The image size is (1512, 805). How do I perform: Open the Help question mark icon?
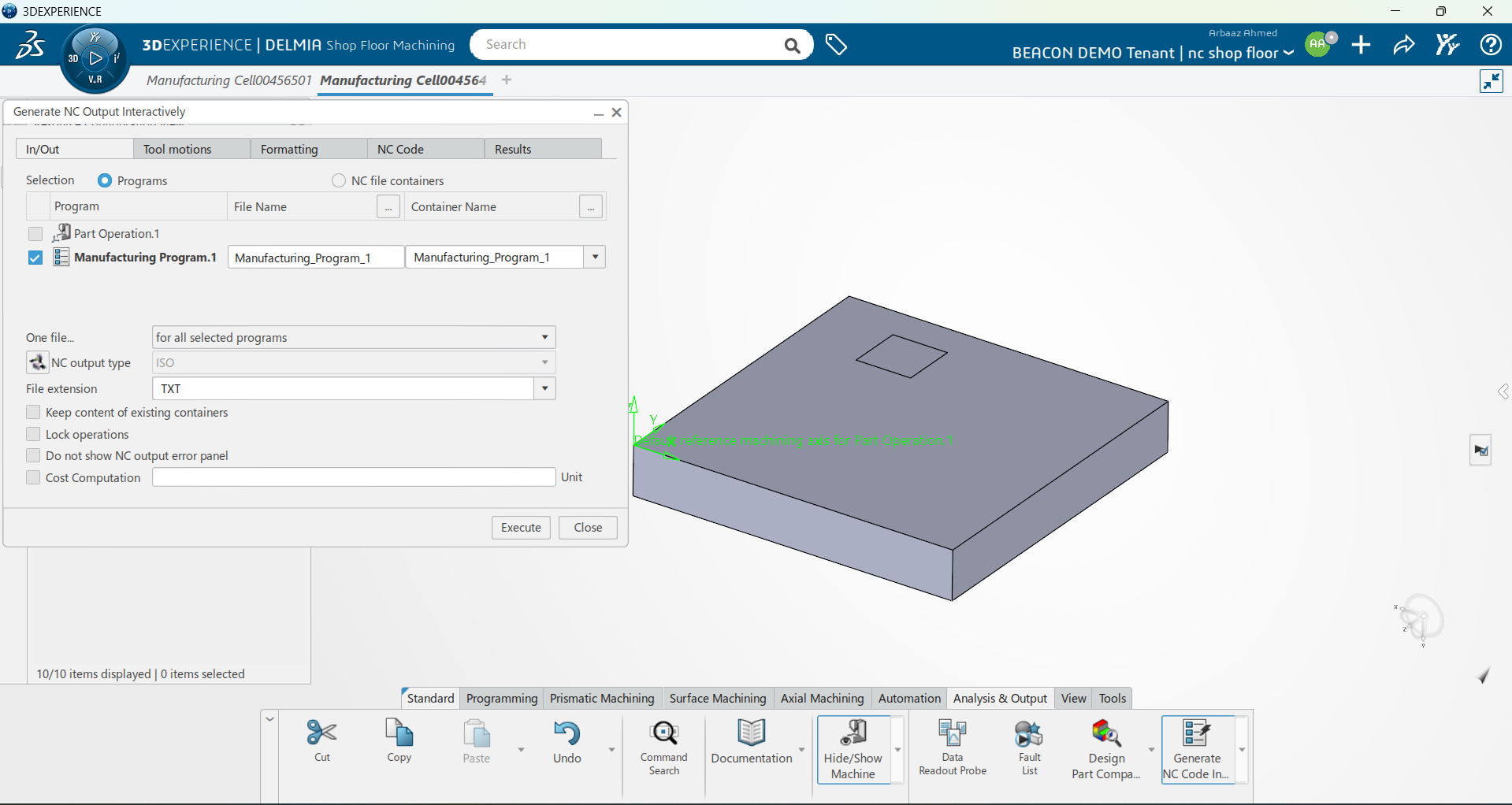click(x=1491, y=45)
